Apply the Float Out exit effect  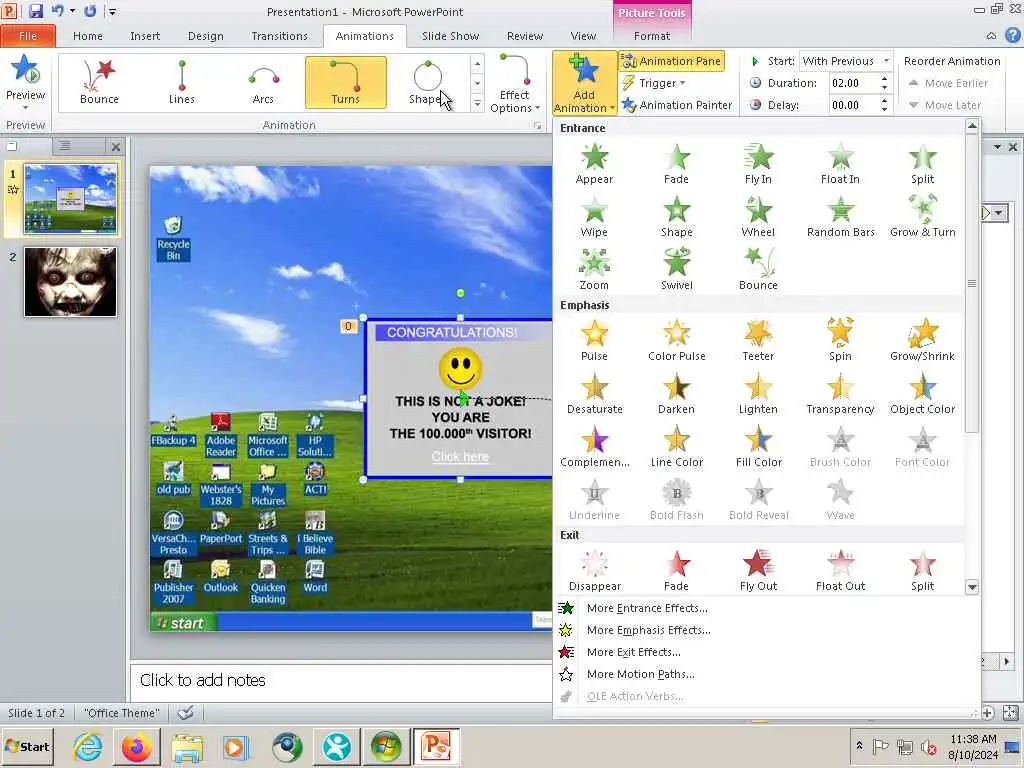coord(840,571)
